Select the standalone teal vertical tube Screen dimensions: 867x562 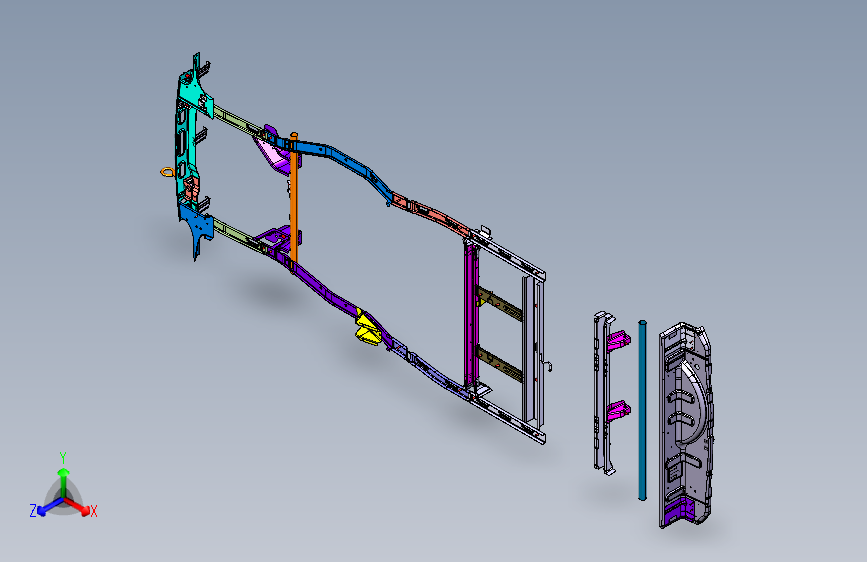642,410
